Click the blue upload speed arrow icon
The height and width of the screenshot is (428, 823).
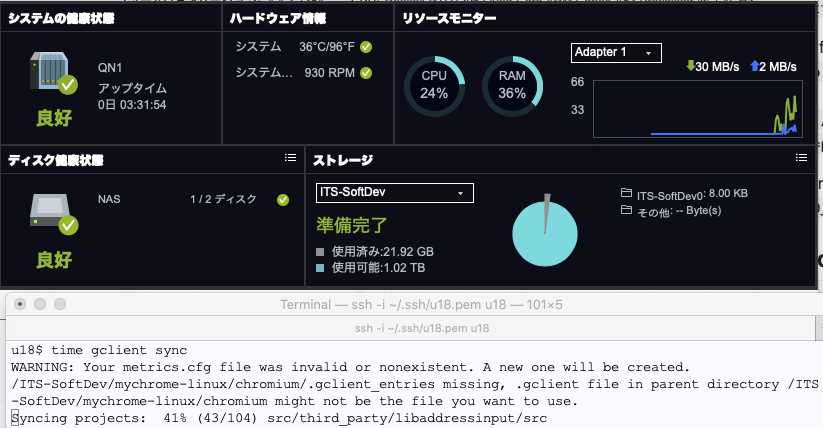coord(755,67)
